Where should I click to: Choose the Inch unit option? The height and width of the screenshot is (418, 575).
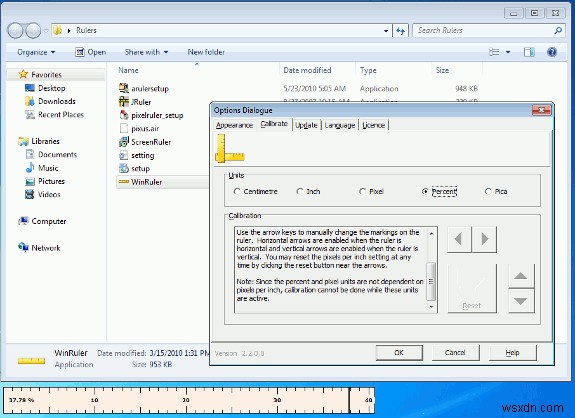(300, 191)
